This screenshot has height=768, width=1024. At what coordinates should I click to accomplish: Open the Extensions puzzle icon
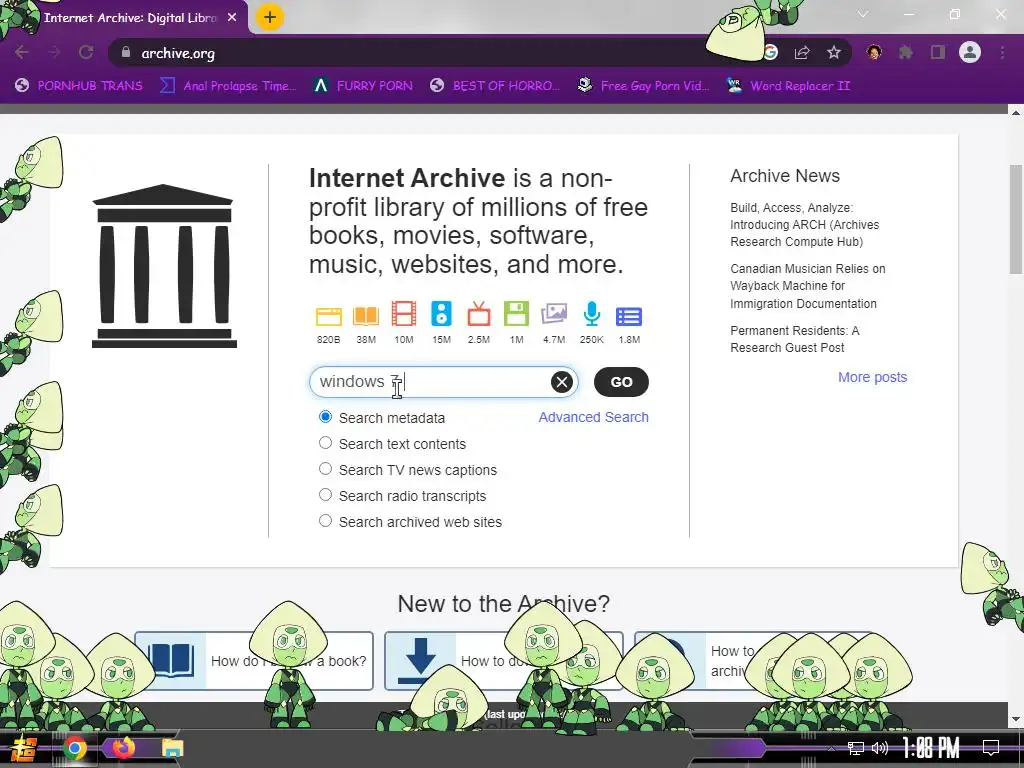click(x=905, y=53)
